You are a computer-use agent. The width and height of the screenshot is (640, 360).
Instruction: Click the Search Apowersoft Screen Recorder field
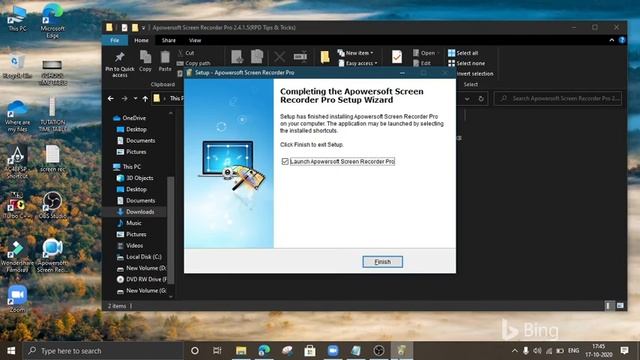pyautogui.click(x=558, y=98)
